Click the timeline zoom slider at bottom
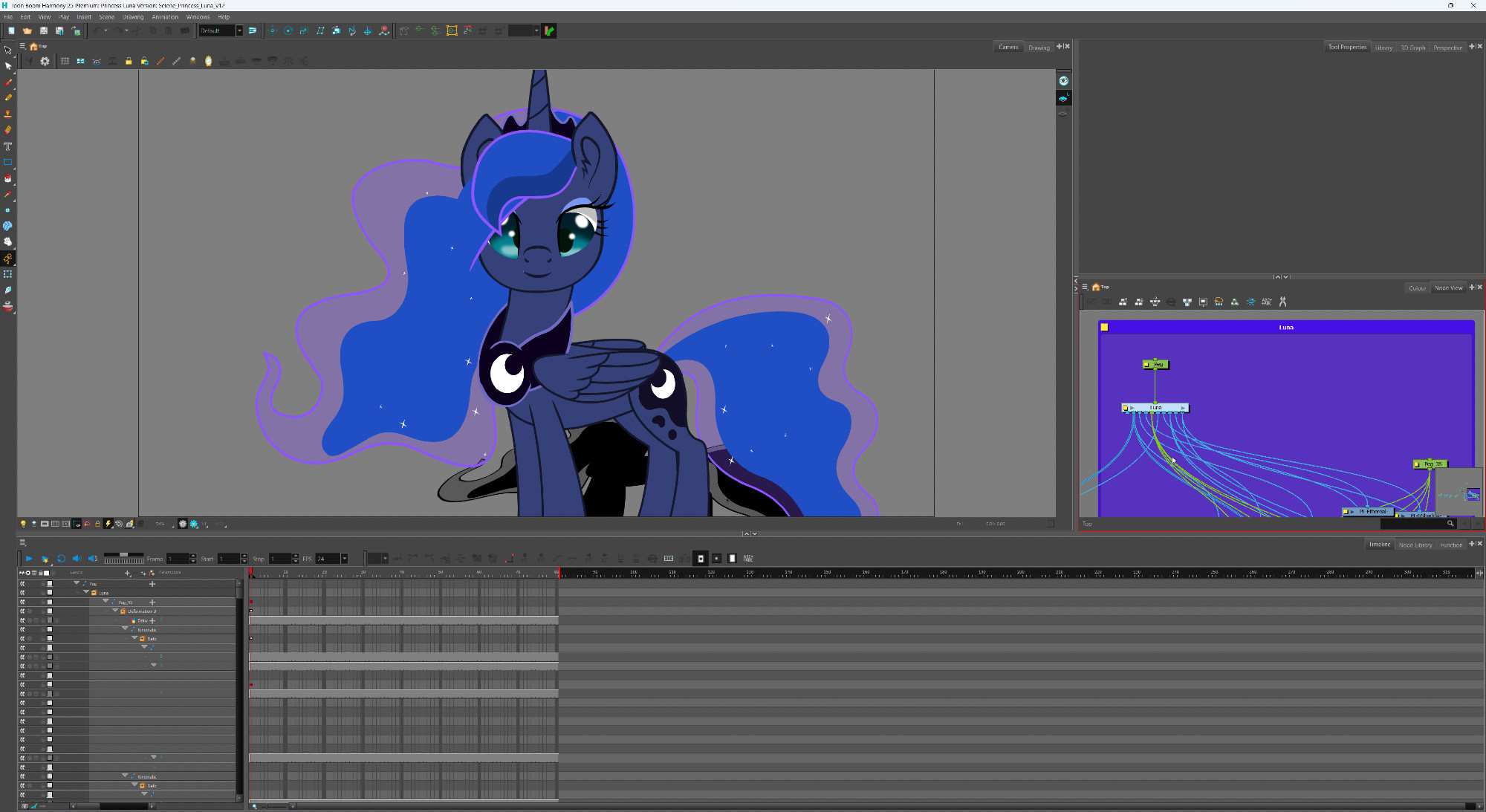Image resolution: width=1486 pixels, height=812 pixels. (275, 806)
